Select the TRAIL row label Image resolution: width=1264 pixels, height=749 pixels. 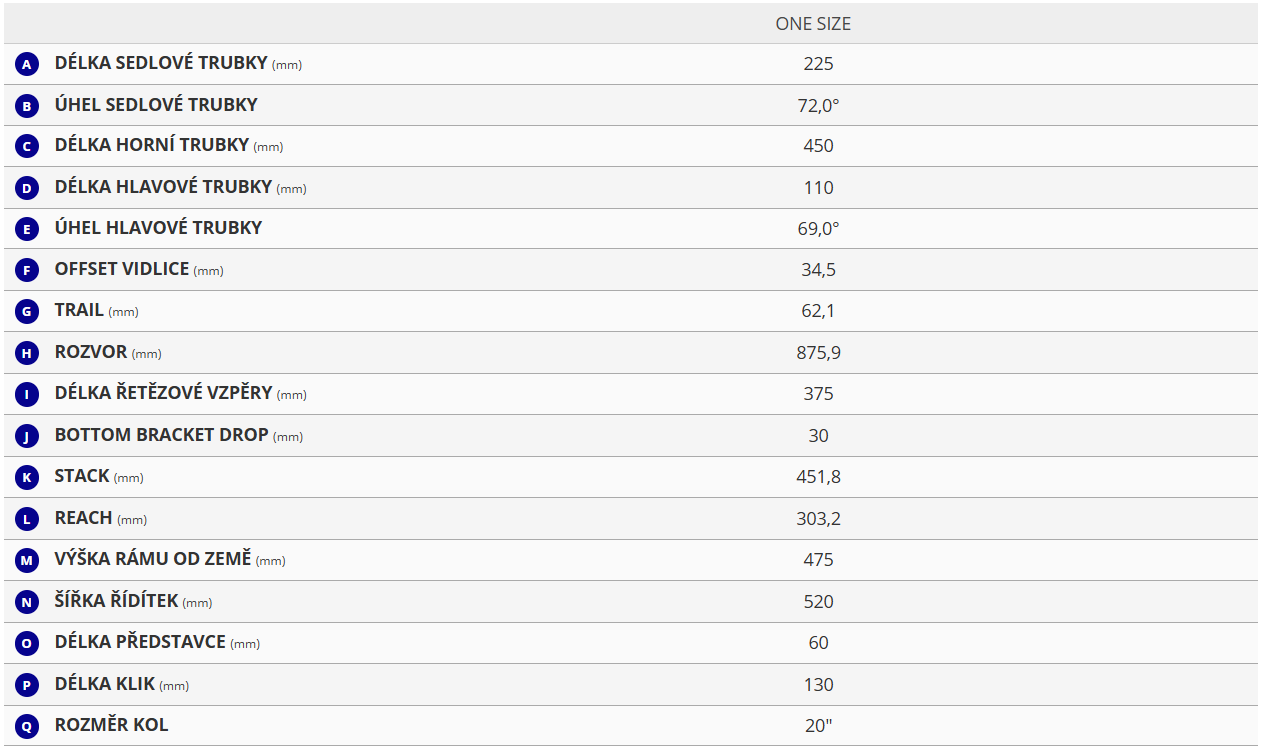click(79, 311)
